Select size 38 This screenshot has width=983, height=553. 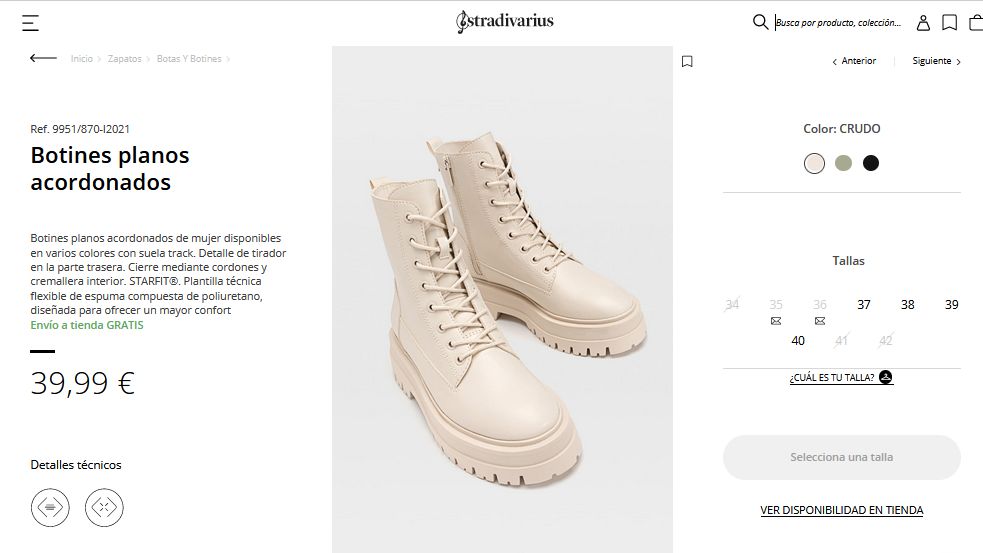pos(907,305)
